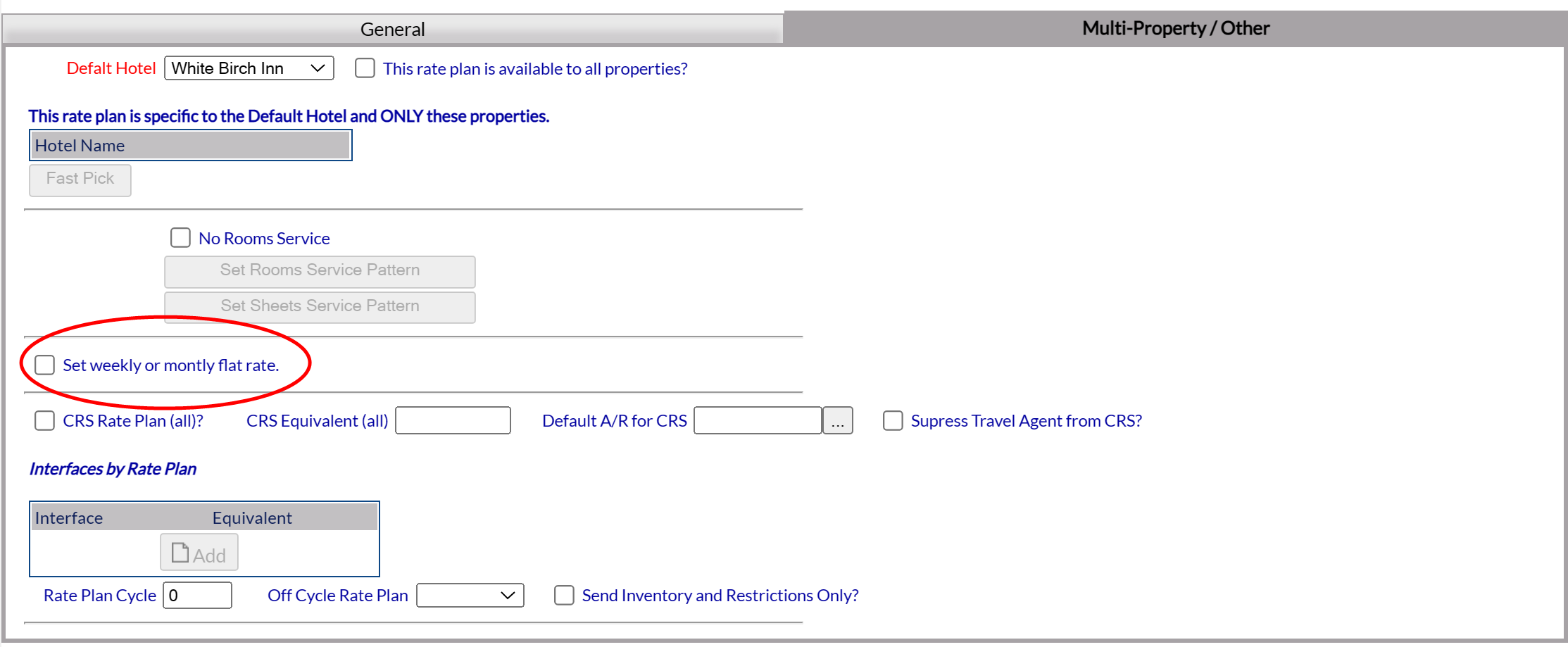The width and height of the screenshot is (1568, 647).
Task: Check 'available to all properties' checkbox
Action: [365, 68]
